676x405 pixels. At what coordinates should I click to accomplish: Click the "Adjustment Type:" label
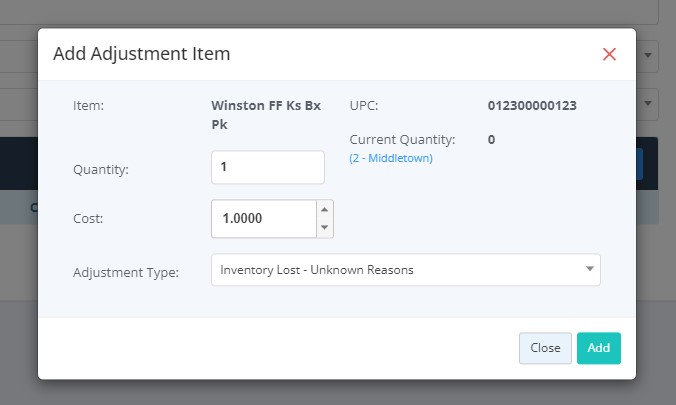[x=126, y=272]
